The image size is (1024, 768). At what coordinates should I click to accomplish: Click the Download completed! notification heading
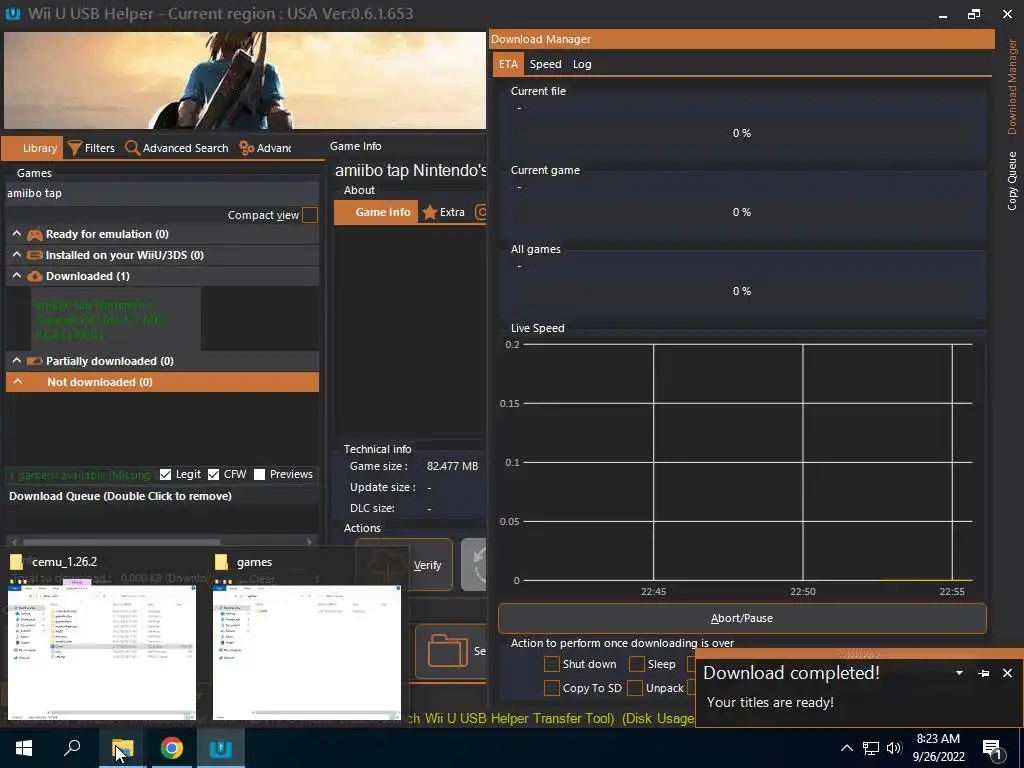pos(791,673)
